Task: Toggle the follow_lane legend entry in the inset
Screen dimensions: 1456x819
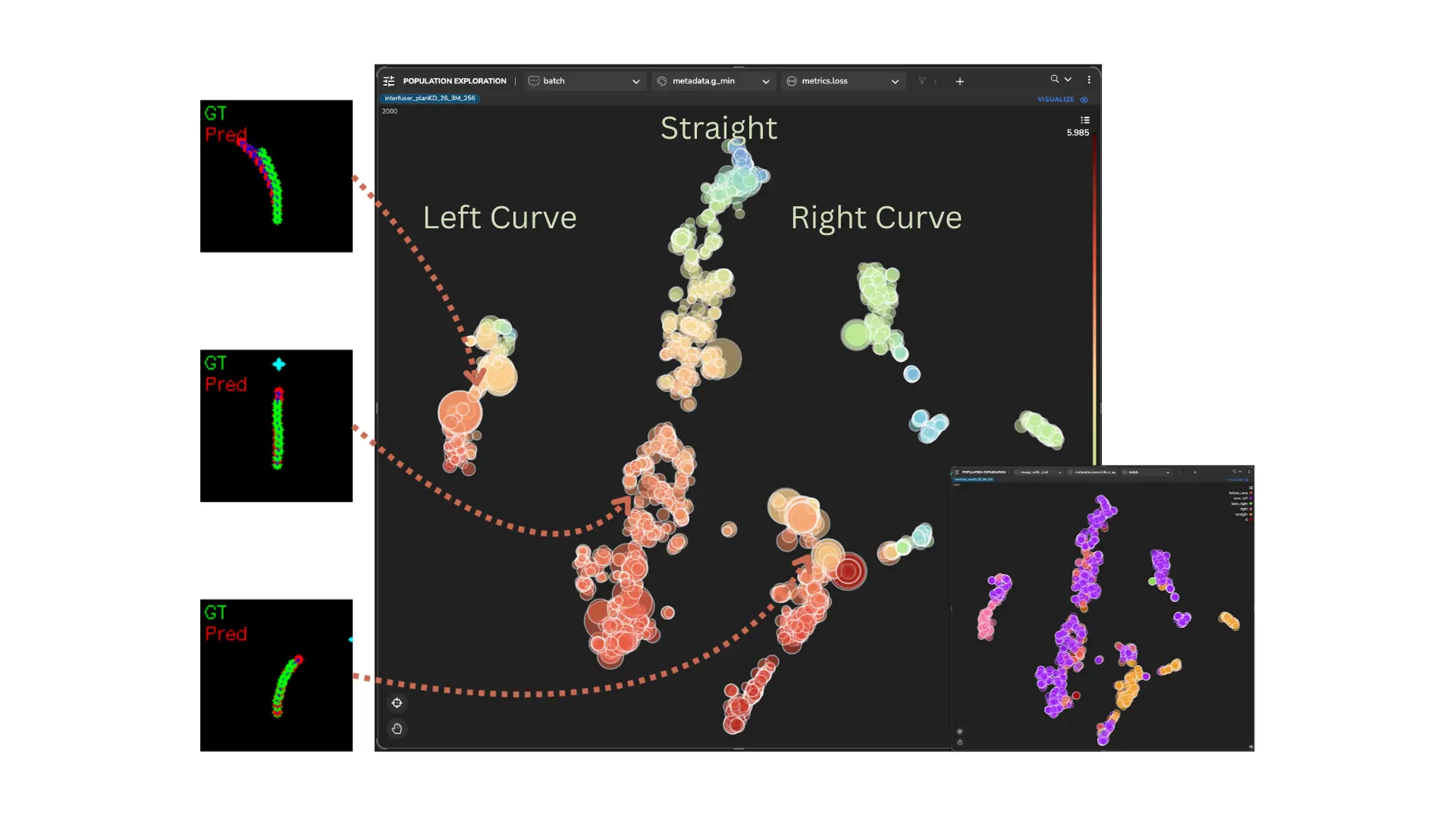Action: click(x=1238, y=493)
